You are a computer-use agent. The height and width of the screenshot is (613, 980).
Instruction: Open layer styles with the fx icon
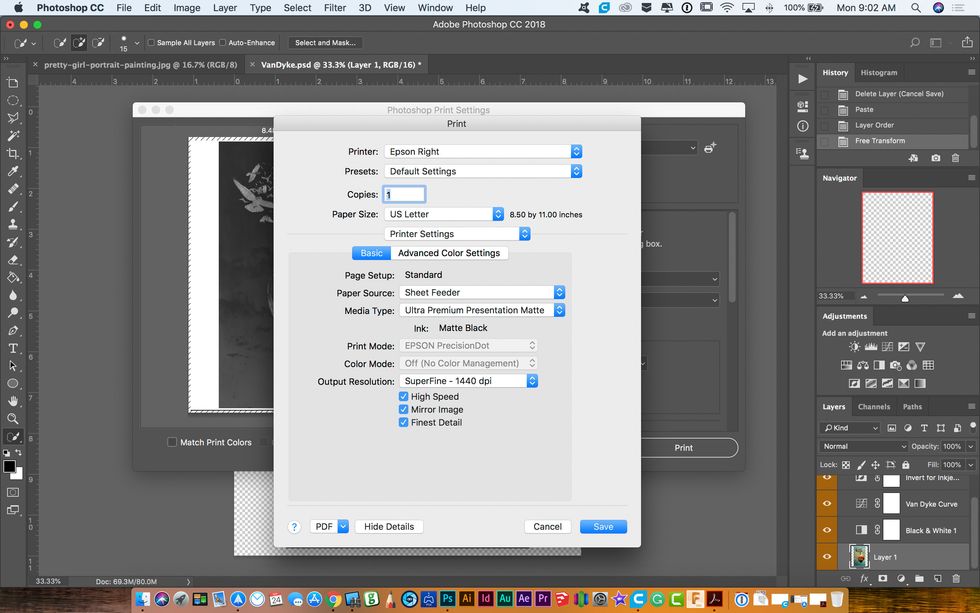(864, 579)
